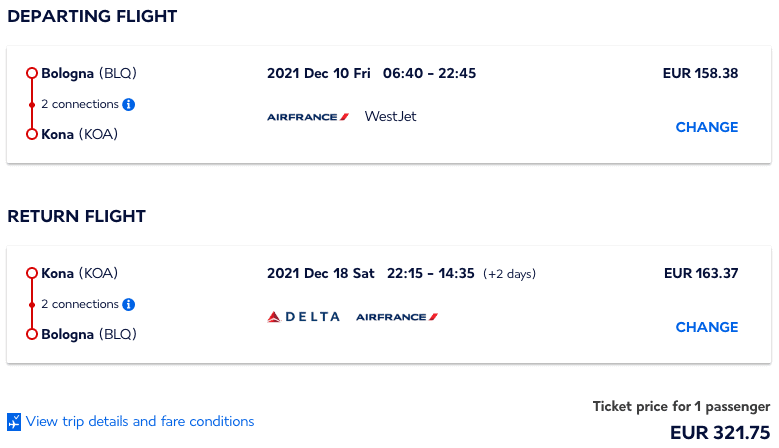This screenshot has height=448, width=779.
Task: Click the departing flight's 2 connections text
Action: (79, 104)
